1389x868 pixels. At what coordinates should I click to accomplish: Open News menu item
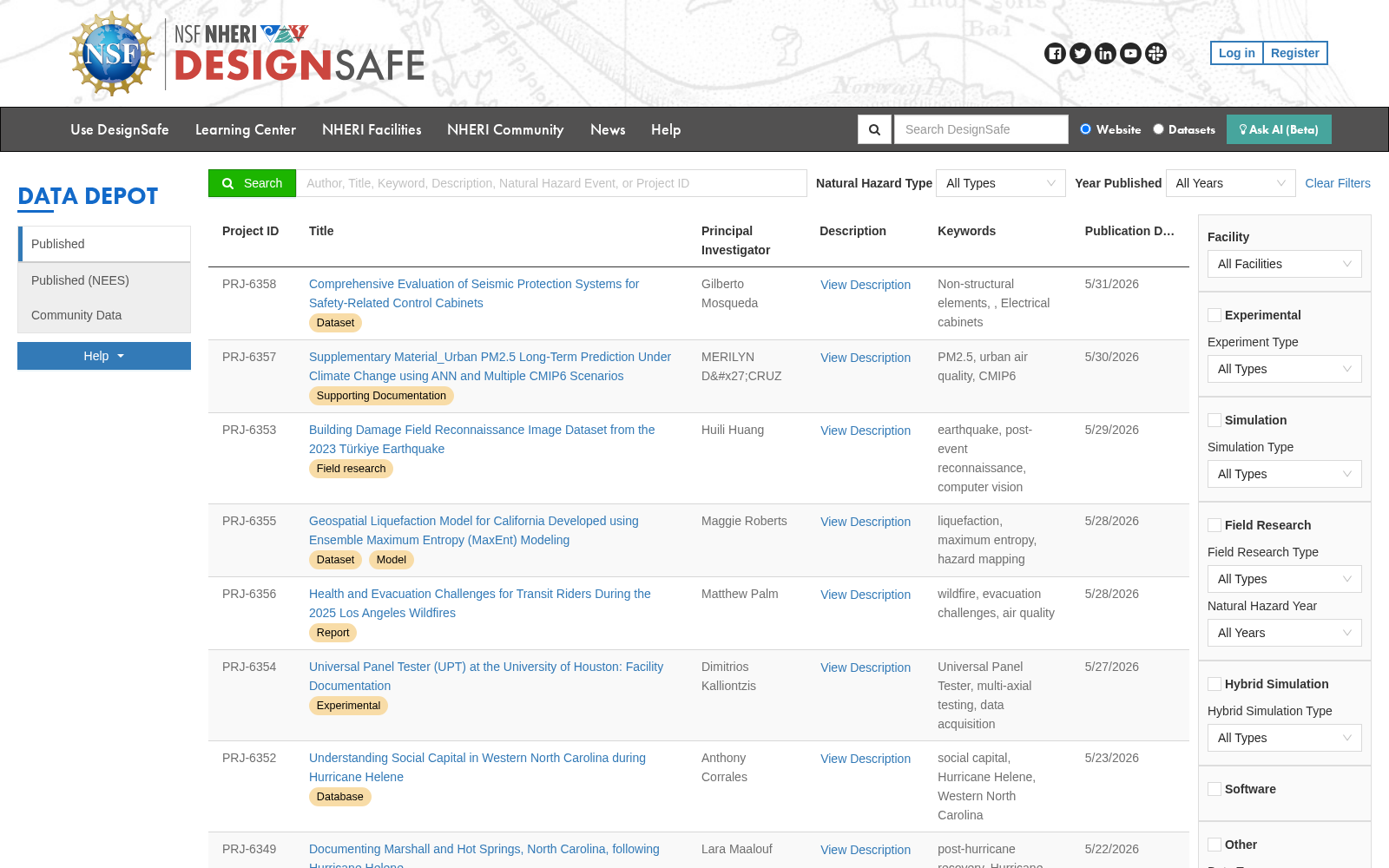point(608,129)
